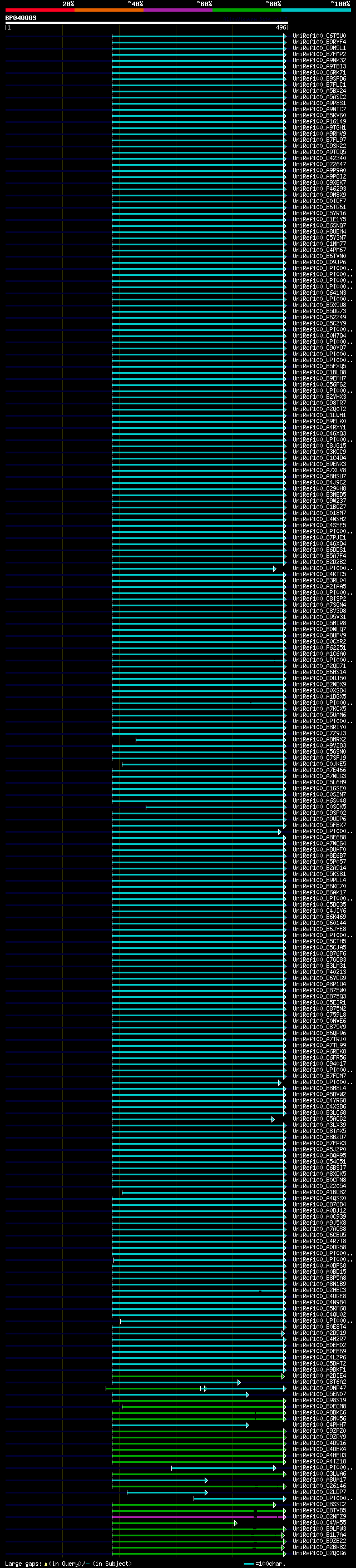Select hit UniRef100_Q6RK71
356x1568 pixels.
[319, 72]
